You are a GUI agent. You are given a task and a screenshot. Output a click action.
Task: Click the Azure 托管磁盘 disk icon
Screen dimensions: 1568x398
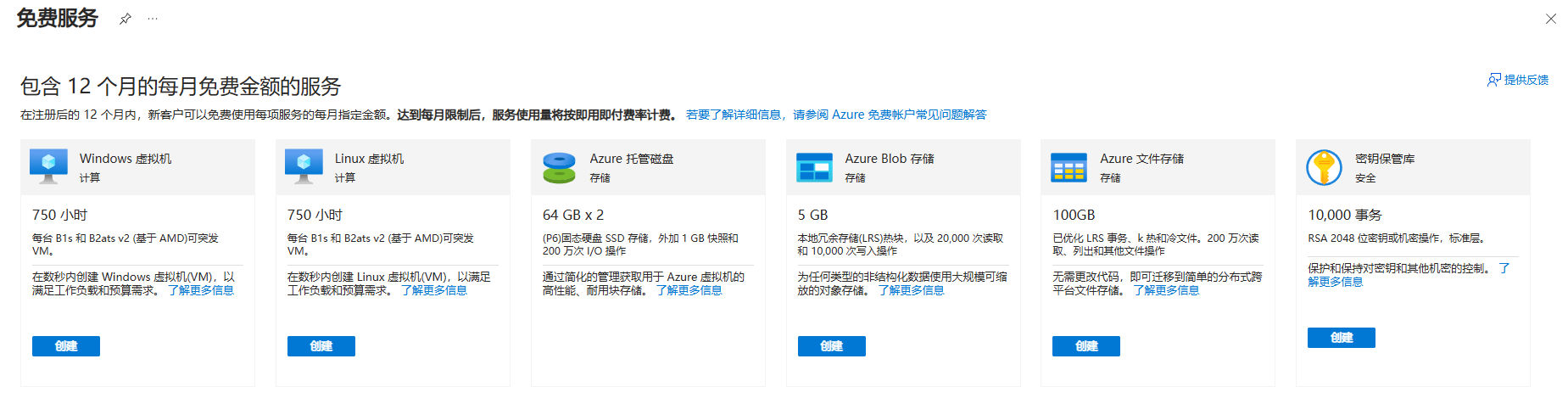(559, 167)
